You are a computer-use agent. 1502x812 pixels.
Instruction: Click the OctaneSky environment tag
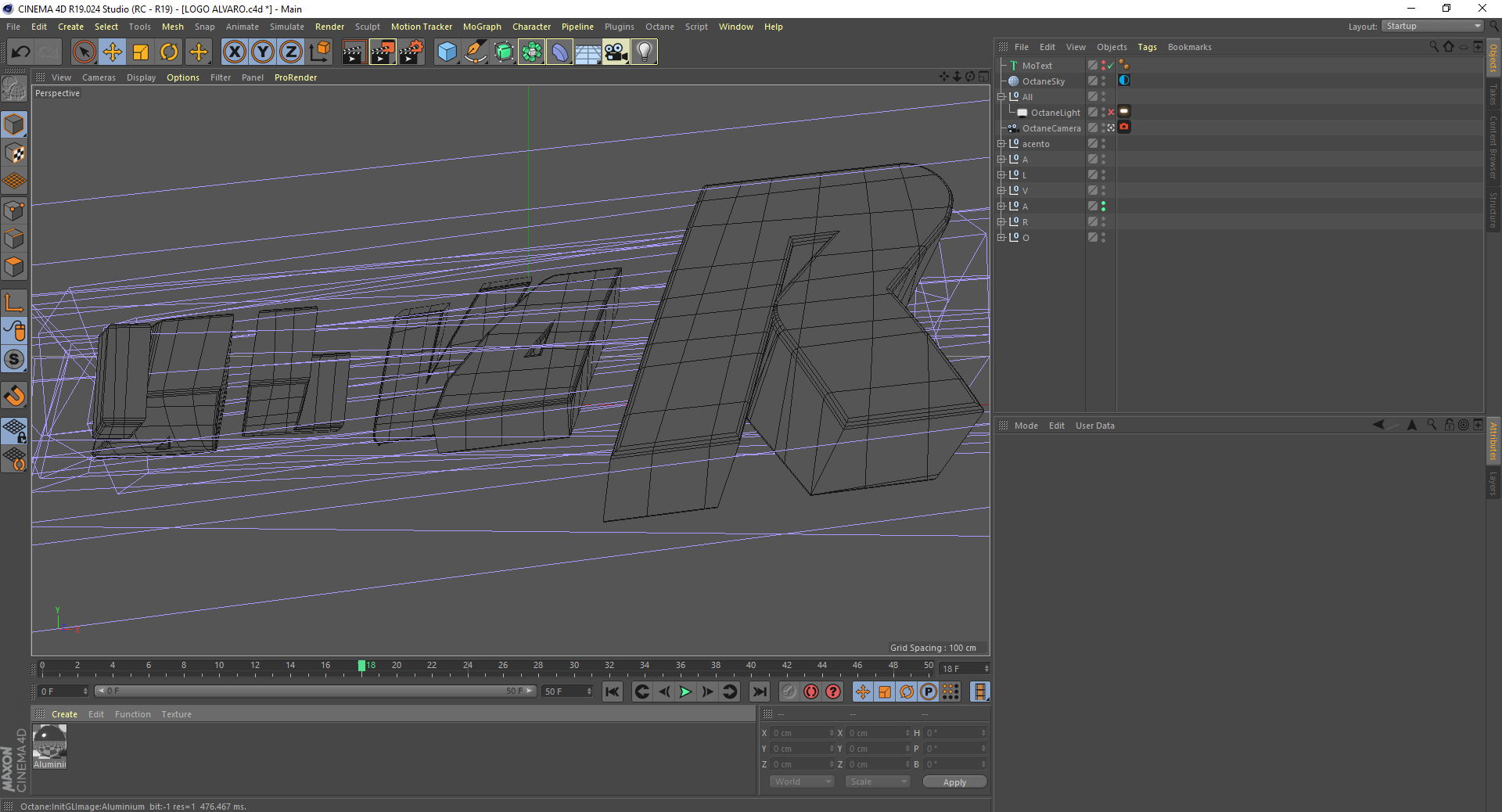point(1124,81)
